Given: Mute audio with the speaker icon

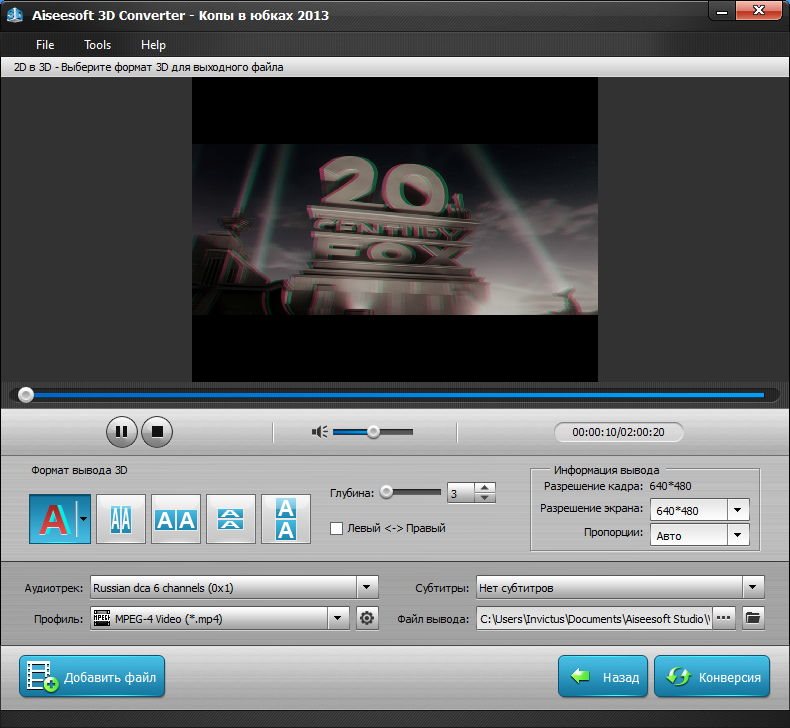Looking at the screenshot, I should pyautogui.click(x=319, y=432).
